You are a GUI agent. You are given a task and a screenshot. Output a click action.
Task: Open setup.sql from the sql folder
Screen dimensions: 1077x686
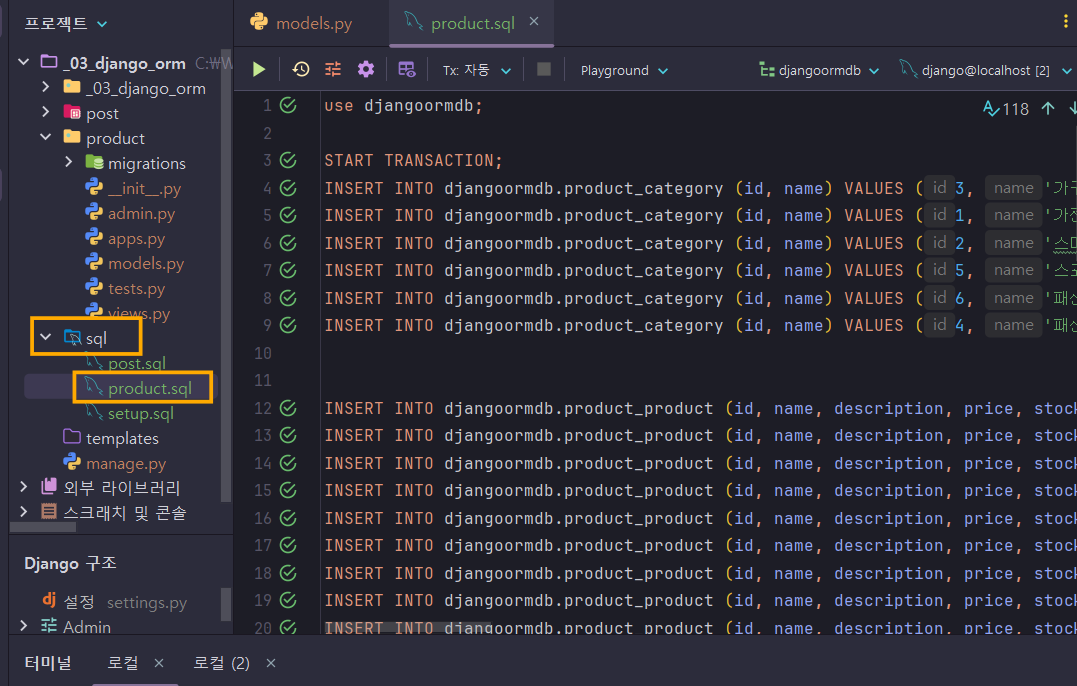140,413
